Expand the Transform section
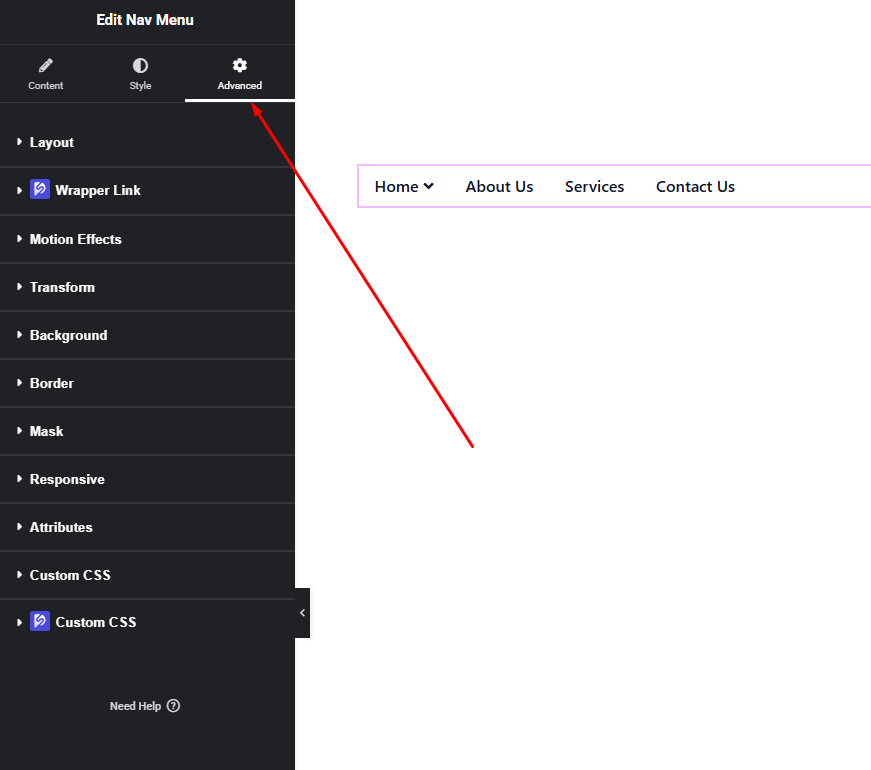Screen dimensions: 871x770 pyautogui.click(x=62, y=287)
